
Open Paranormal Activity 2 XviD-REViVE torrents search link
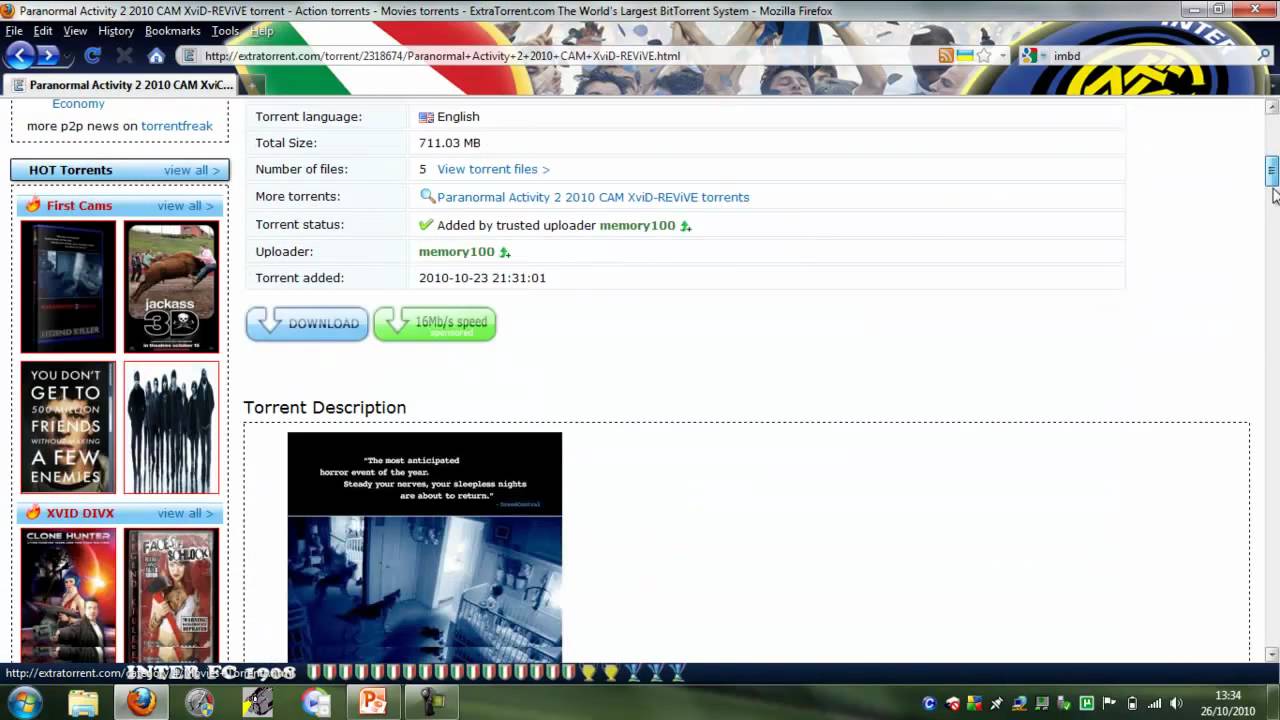pyautogui.click(x=593, y=197)
